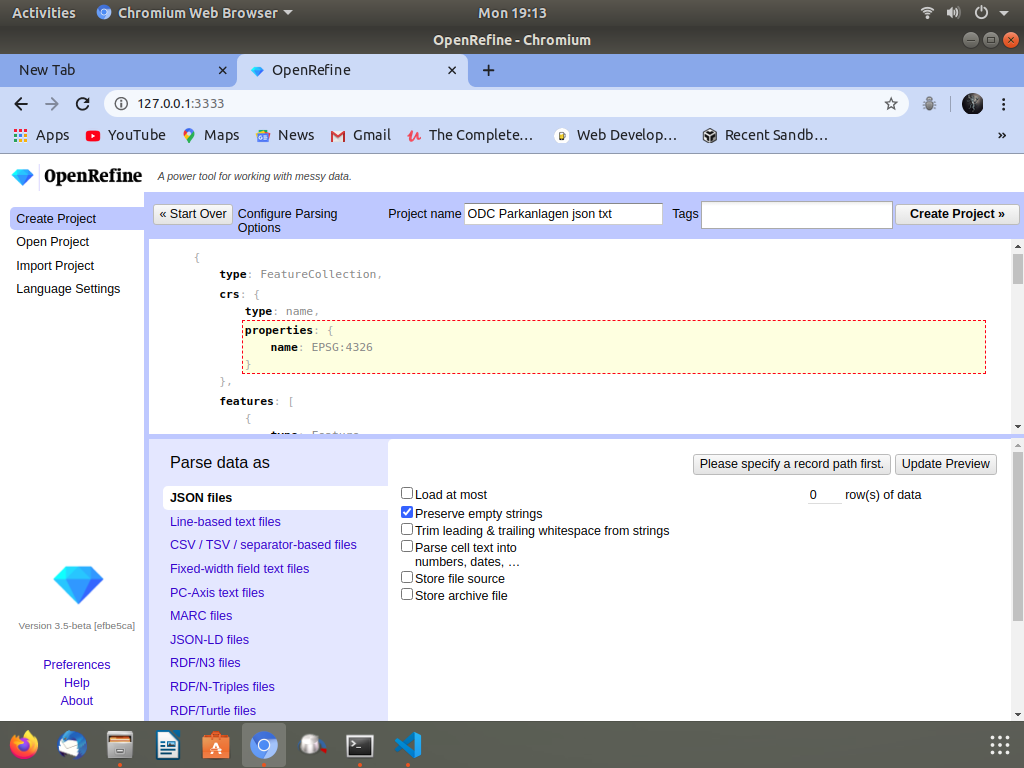Image resolution: width=1024 pixels, height=768 pixels.
Task: Click the OpenRefine diamond logo in header
Action: (23, 177)
